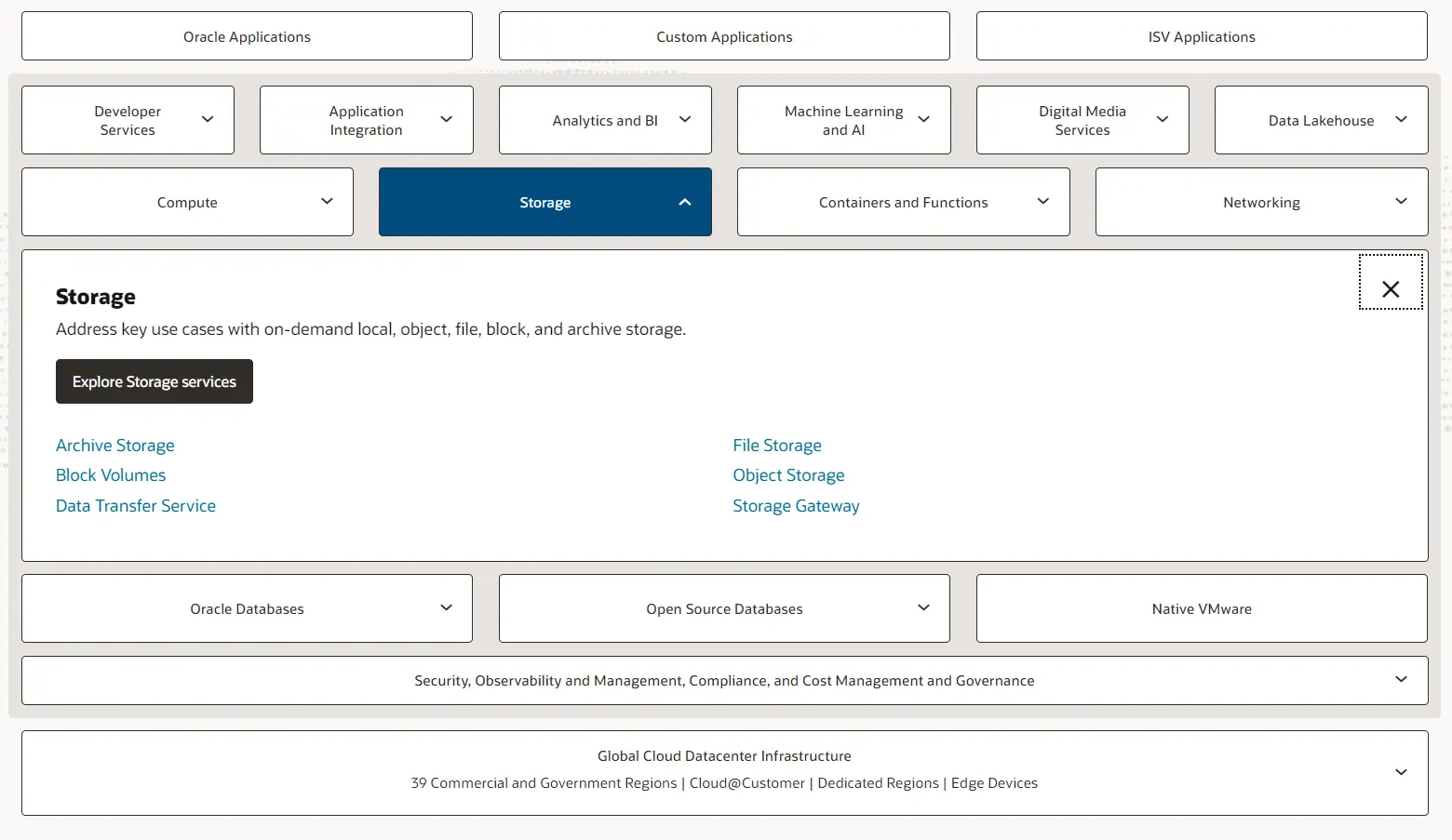Image resolution: width=1452 pixels, height=840 pixels.
Task: Click Digital Media Services label
Action: [x=1082, y=120]
